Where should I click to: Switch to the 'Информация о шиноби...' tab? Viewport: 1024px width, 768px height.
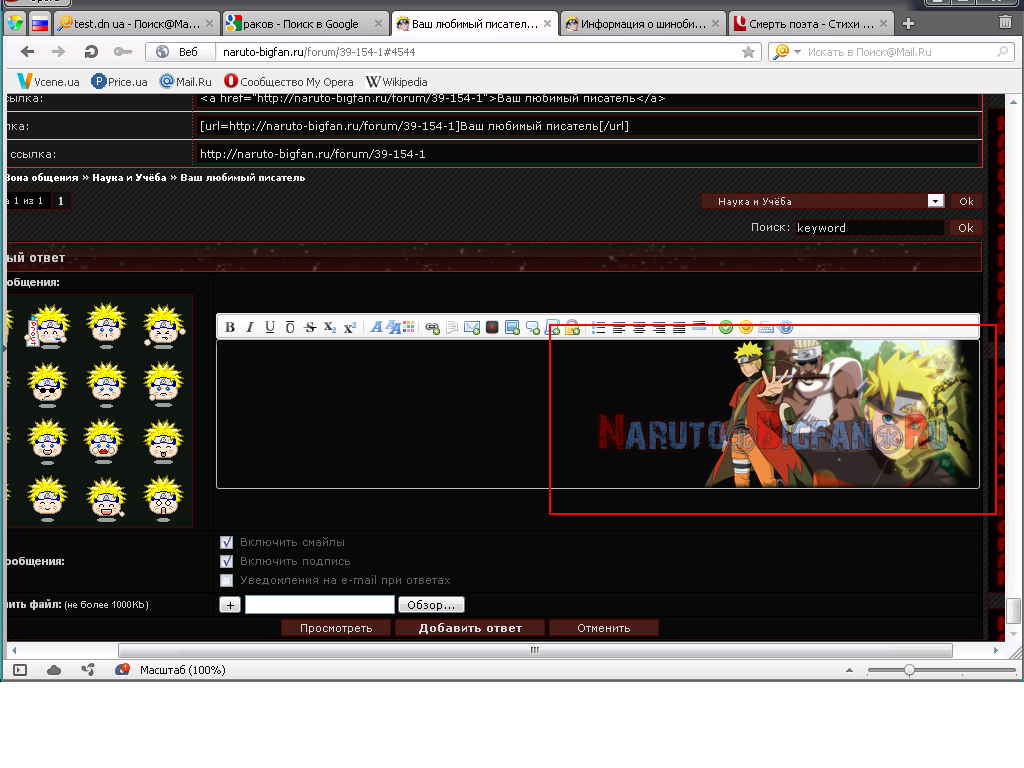click(642, 24)
